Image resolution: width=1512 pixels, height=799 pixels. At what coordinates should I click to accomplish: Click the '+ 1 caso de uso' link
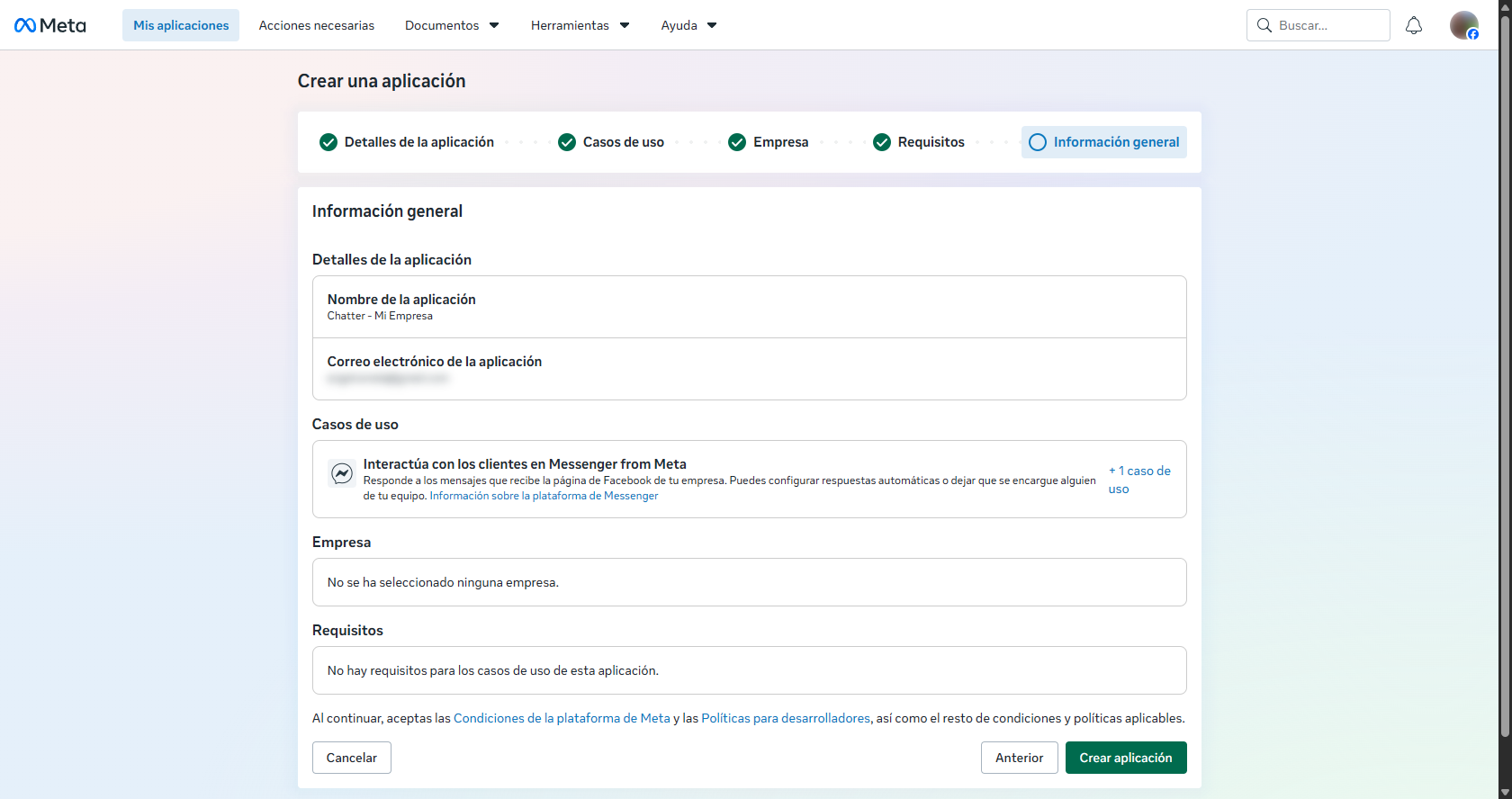coord(1139,480)
